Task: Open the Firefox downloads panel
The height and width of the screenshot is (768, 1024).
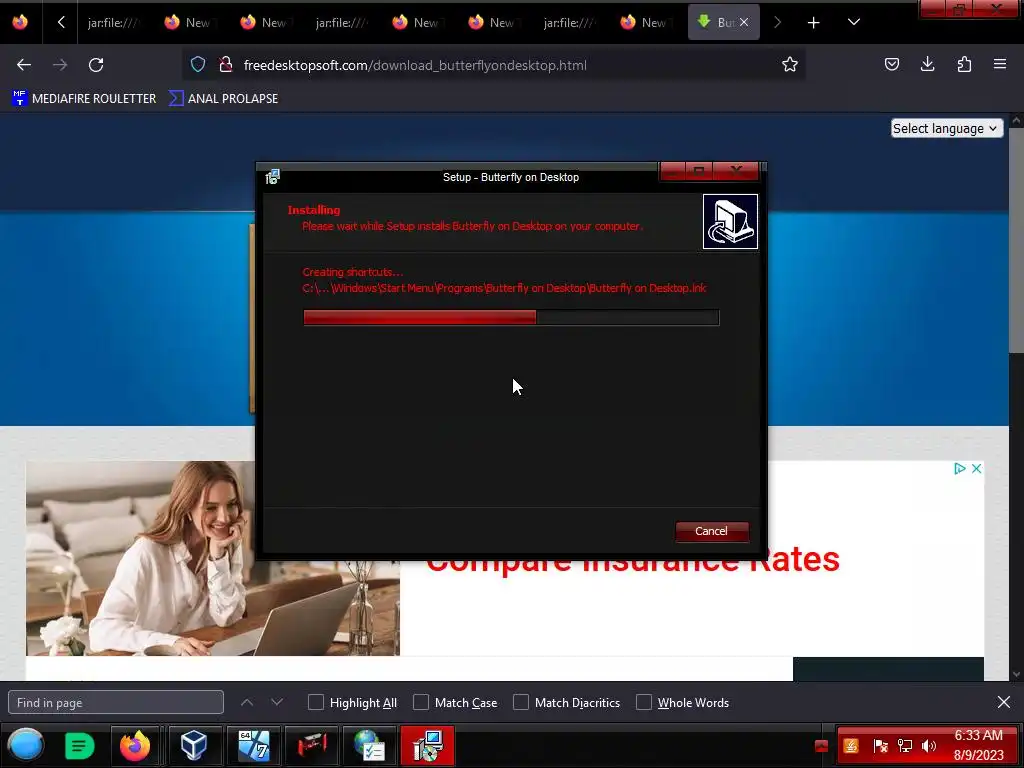Action: click(927, 64)
